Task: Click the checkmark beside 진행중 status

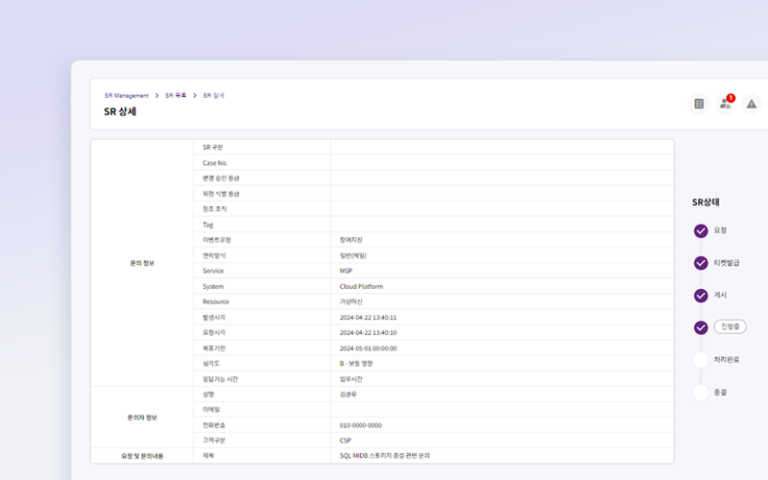Action: pyautogui.click(x=701, y=327)
